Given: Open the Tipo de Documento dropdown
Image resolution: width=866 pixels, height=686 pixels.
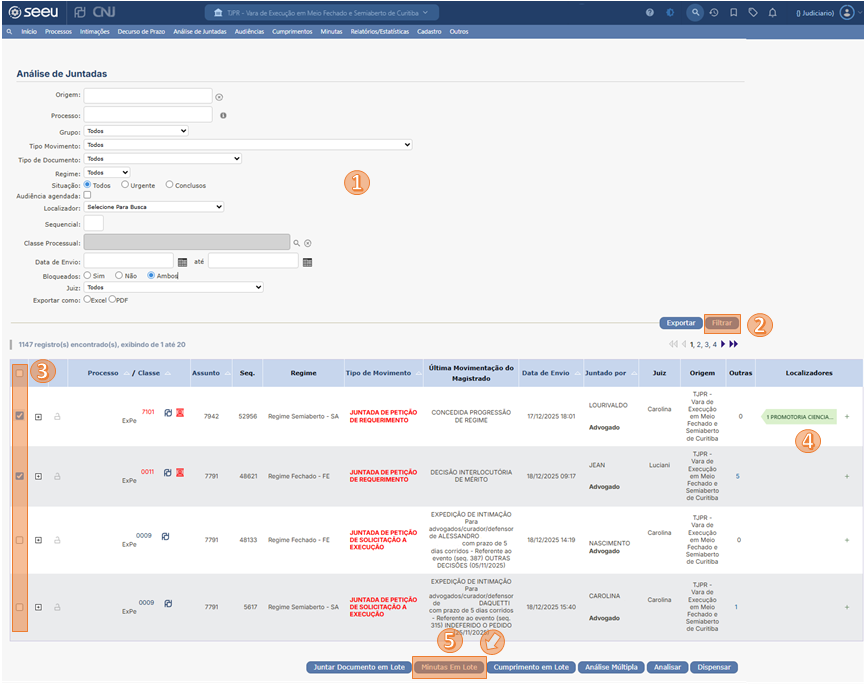Looking at the screenshot, I should [163, 158].
